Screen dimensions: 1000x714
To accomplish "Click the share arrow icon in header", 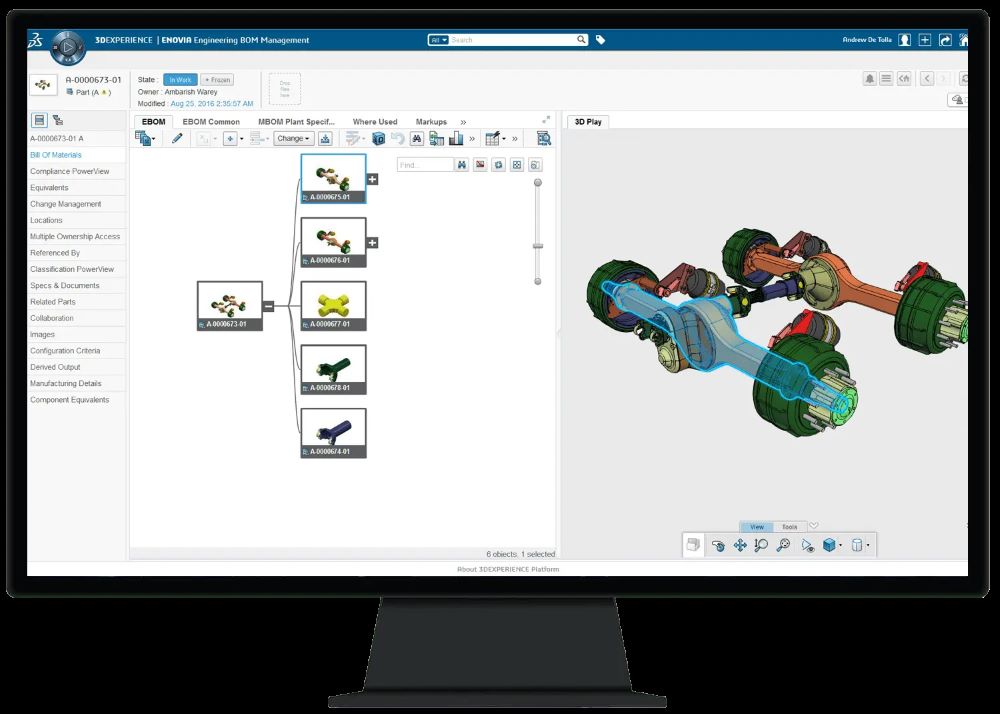I will pyautogui.click(x=945, y=40).
